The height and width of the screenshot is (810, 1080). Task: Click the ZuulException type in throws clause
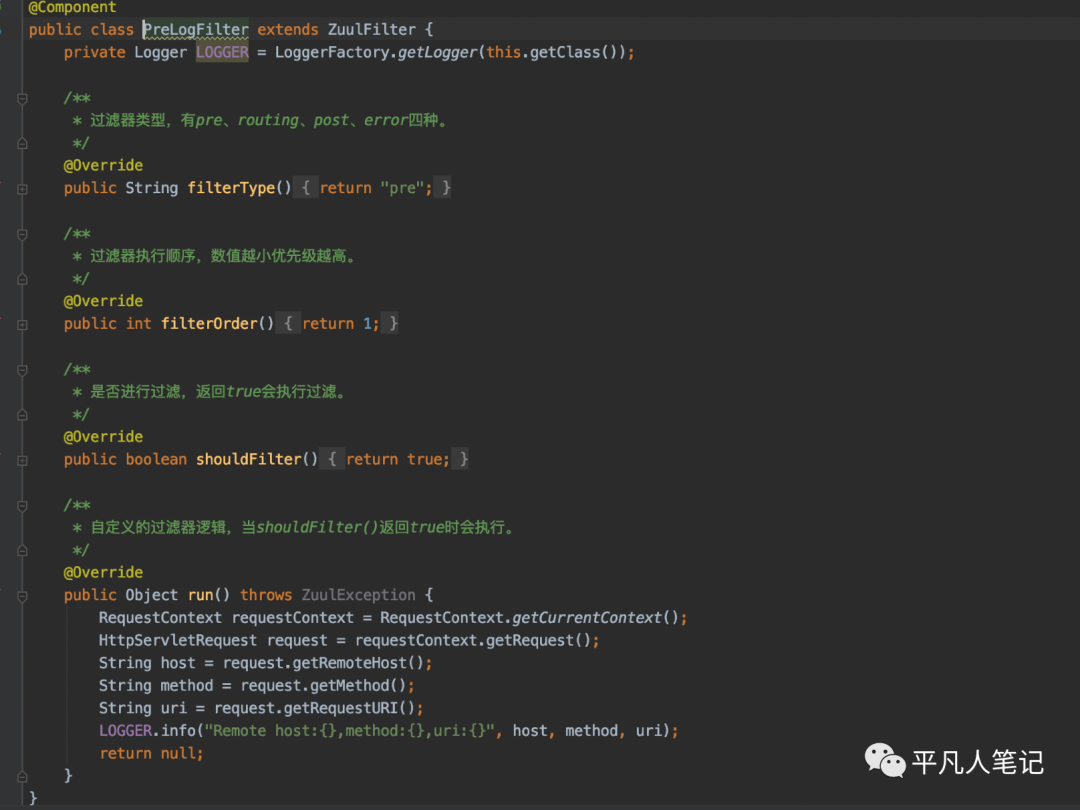click(358, 594)
